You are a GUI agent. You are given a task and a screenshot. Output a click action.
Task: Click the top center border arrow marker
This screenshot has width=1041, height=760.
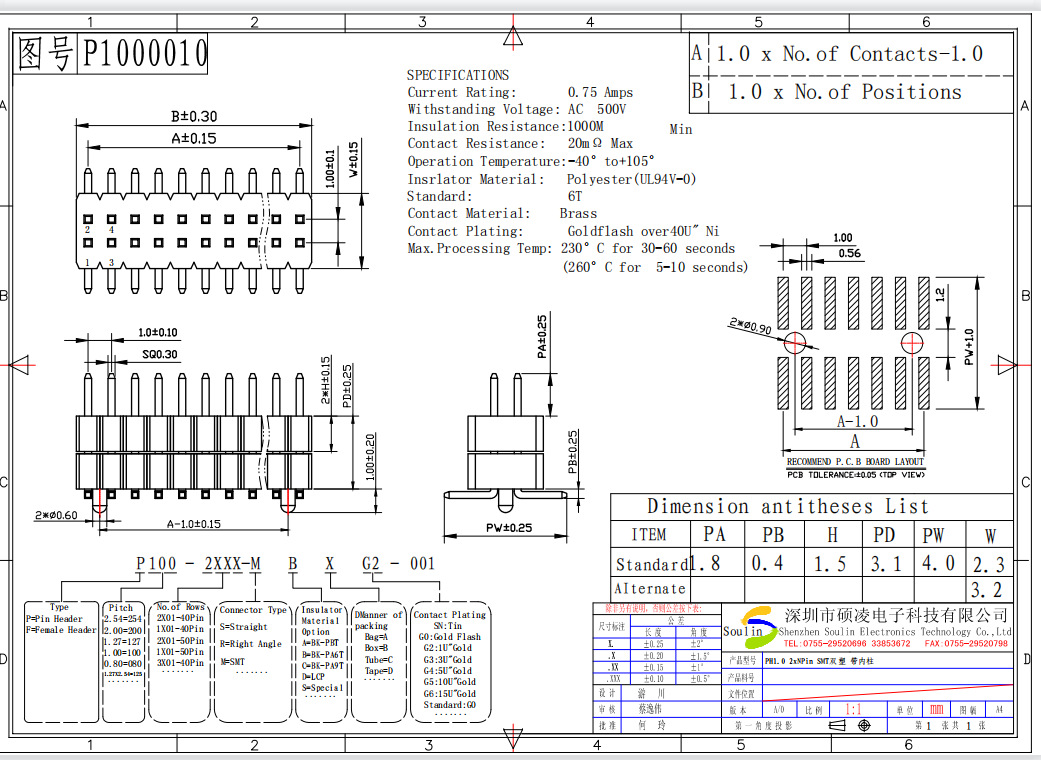pyautogui.click(x=514, y=37)
